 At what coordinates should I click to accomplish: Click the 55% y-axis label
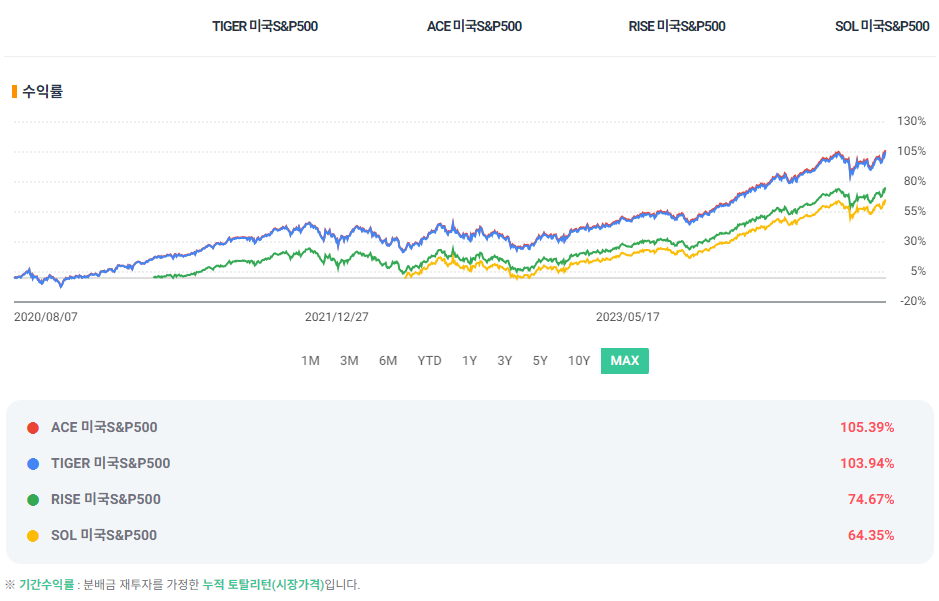[914, 211]
